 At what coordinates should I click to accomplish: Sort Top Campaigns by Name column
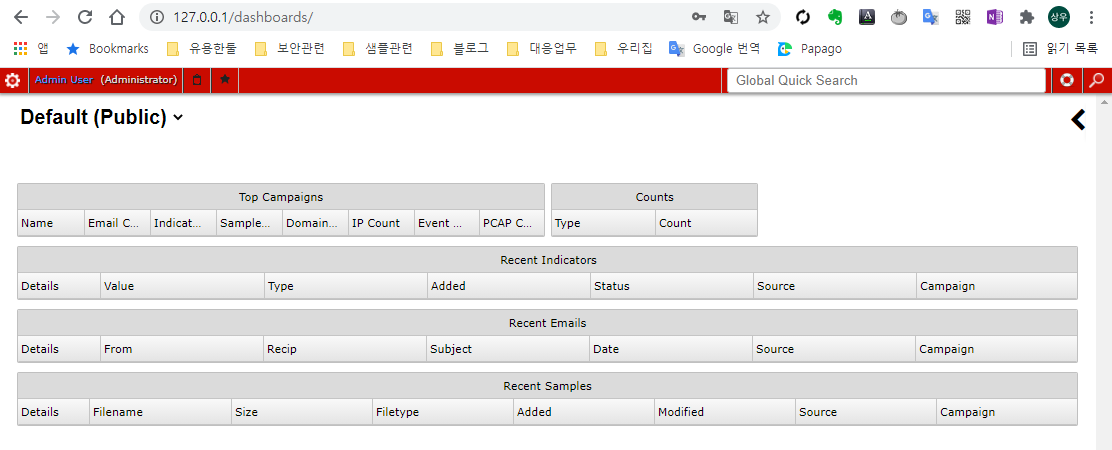(51, 223)
